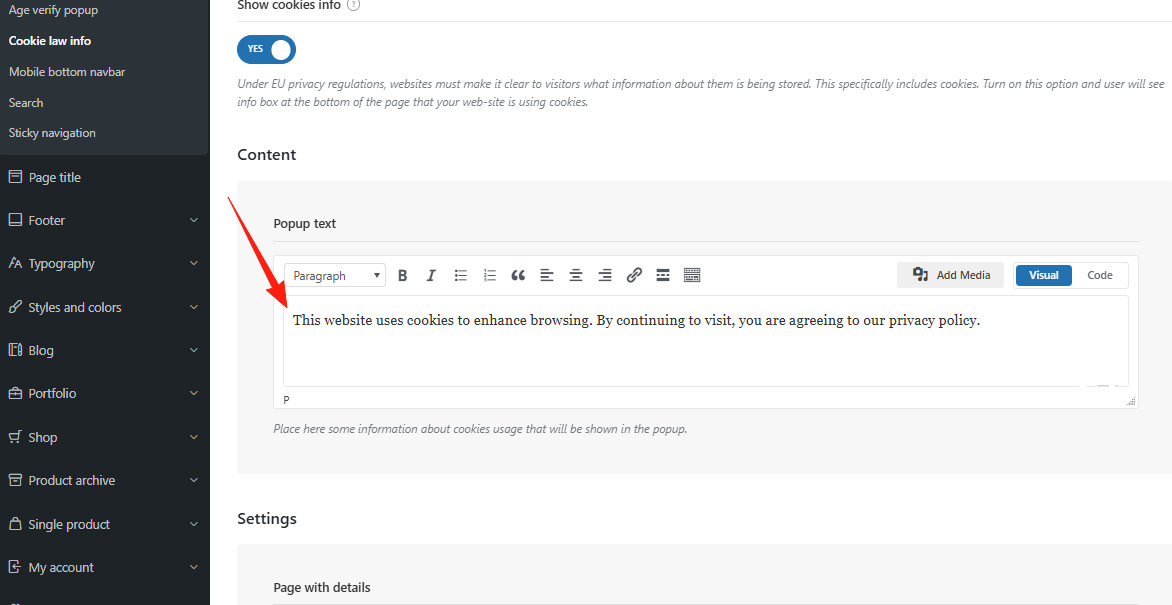Insert Read More tag icon
Screen dimensions: 1172x605
tap(663, 276)
